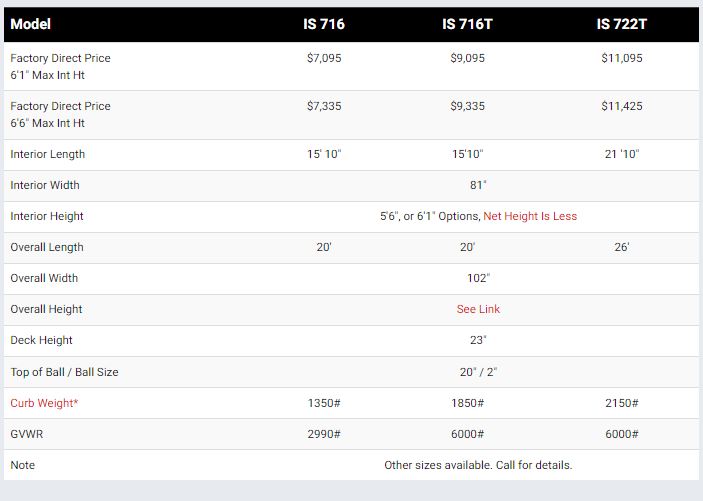This screenshot has height=501, width=703.
Task: Click the $11,095 price cell
Action: [x=622, y=58]
